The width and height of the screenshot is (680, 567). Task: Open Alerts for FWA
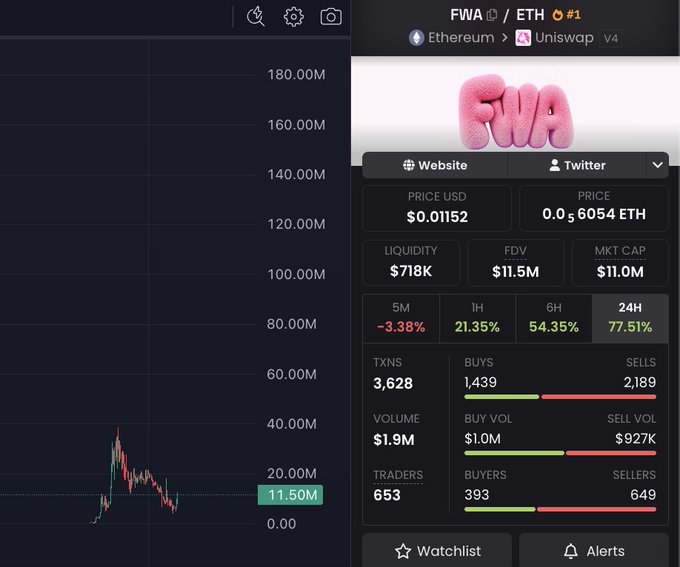click(x=594, y=551)
